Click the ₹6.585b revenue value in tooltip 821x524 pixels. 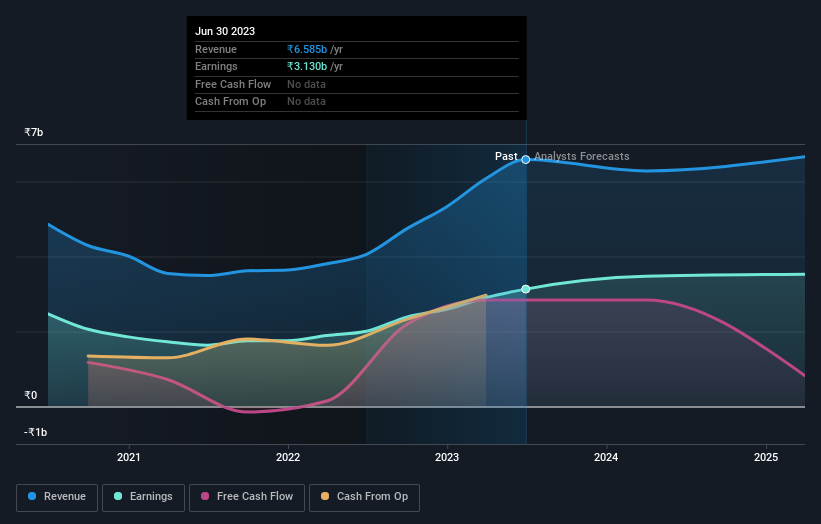[307, 49]
